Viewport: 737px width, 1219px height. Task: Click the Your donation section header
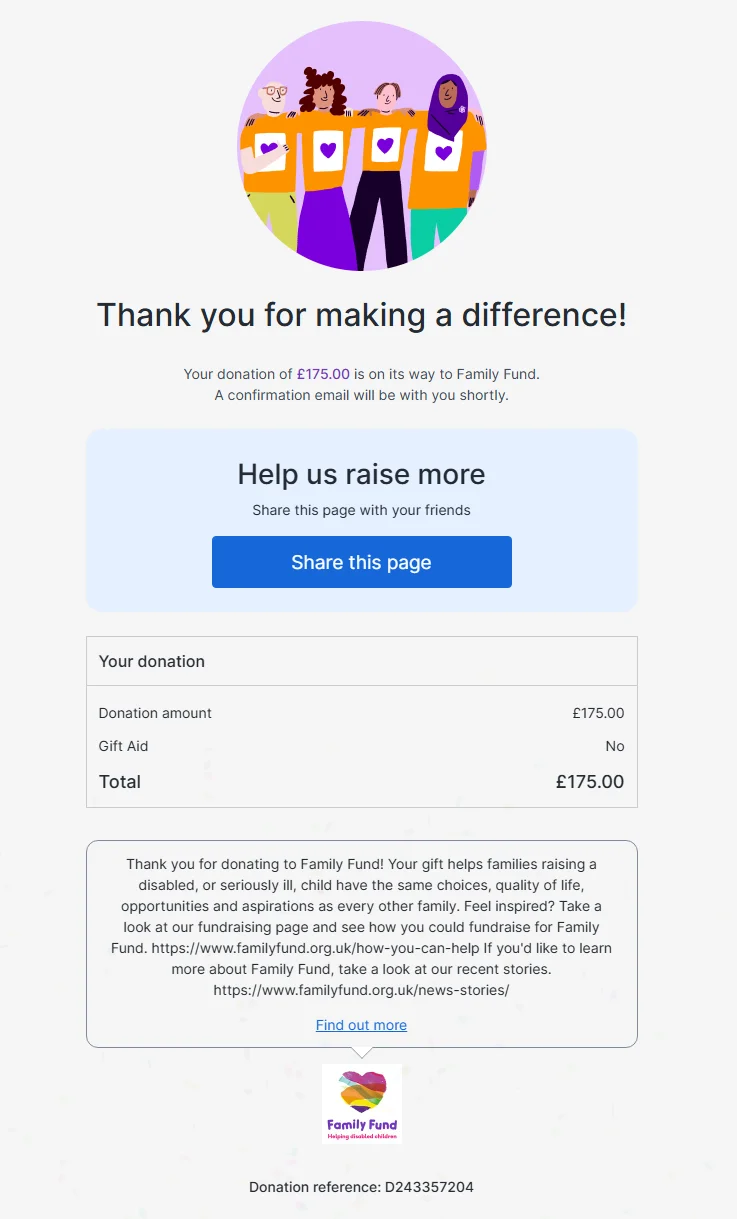(x=151, y=661)
